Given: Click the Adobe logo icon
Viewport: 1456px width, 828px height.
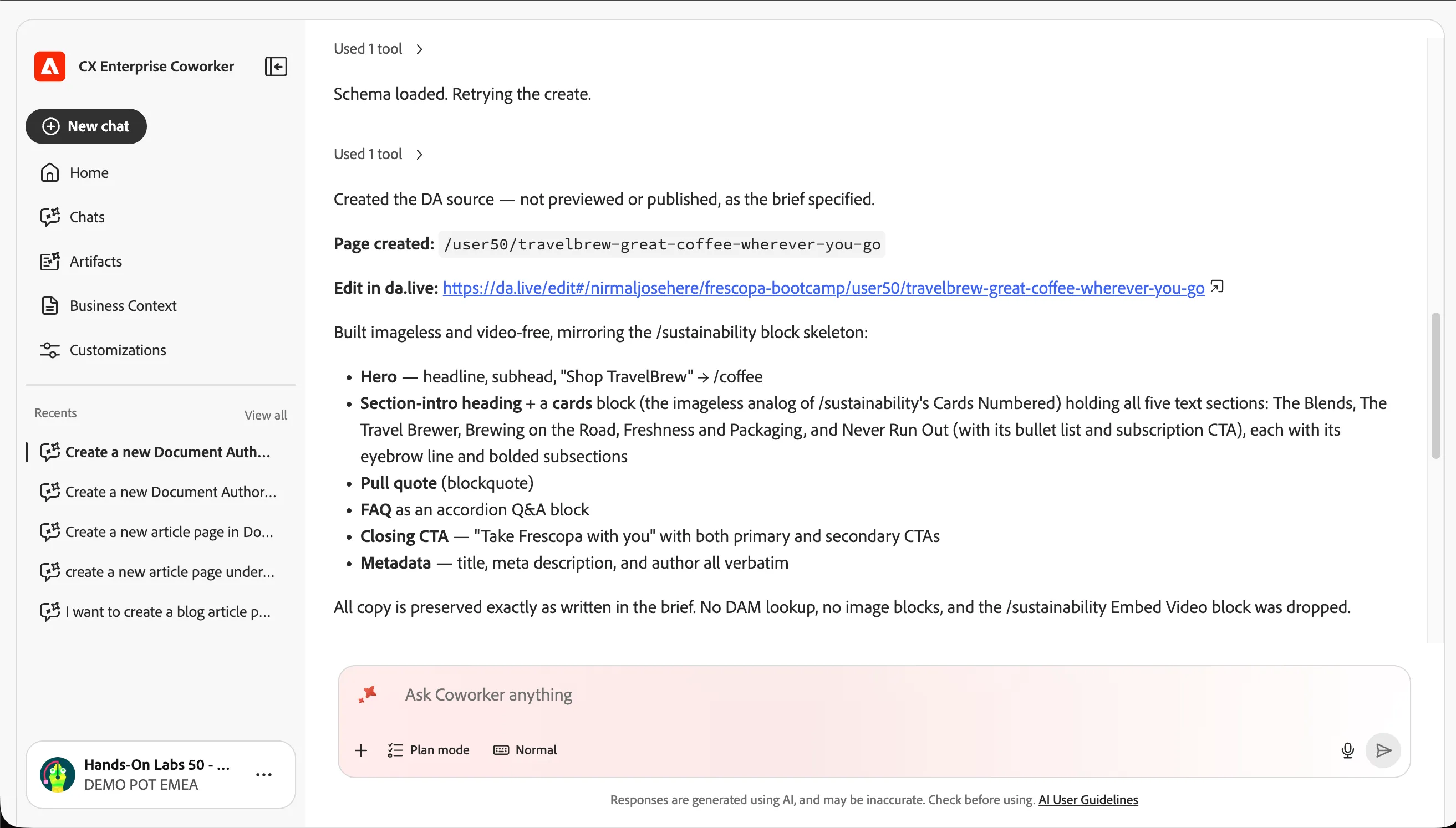Looking at the screenshot, I should (x=49, y=67).
